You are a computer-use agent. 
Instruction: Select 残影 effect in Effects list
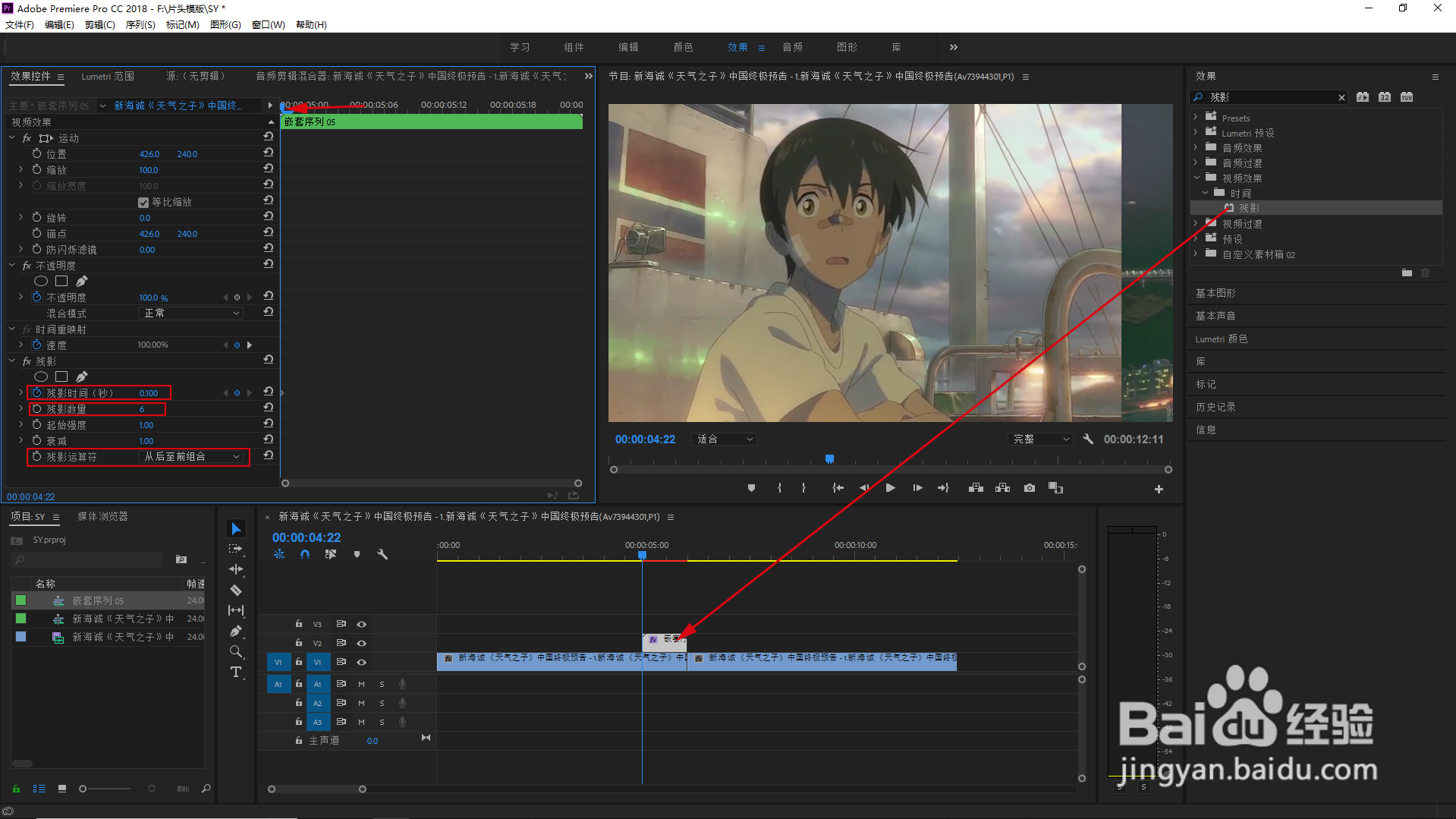pyautogui.click(x=1317, y=208)
